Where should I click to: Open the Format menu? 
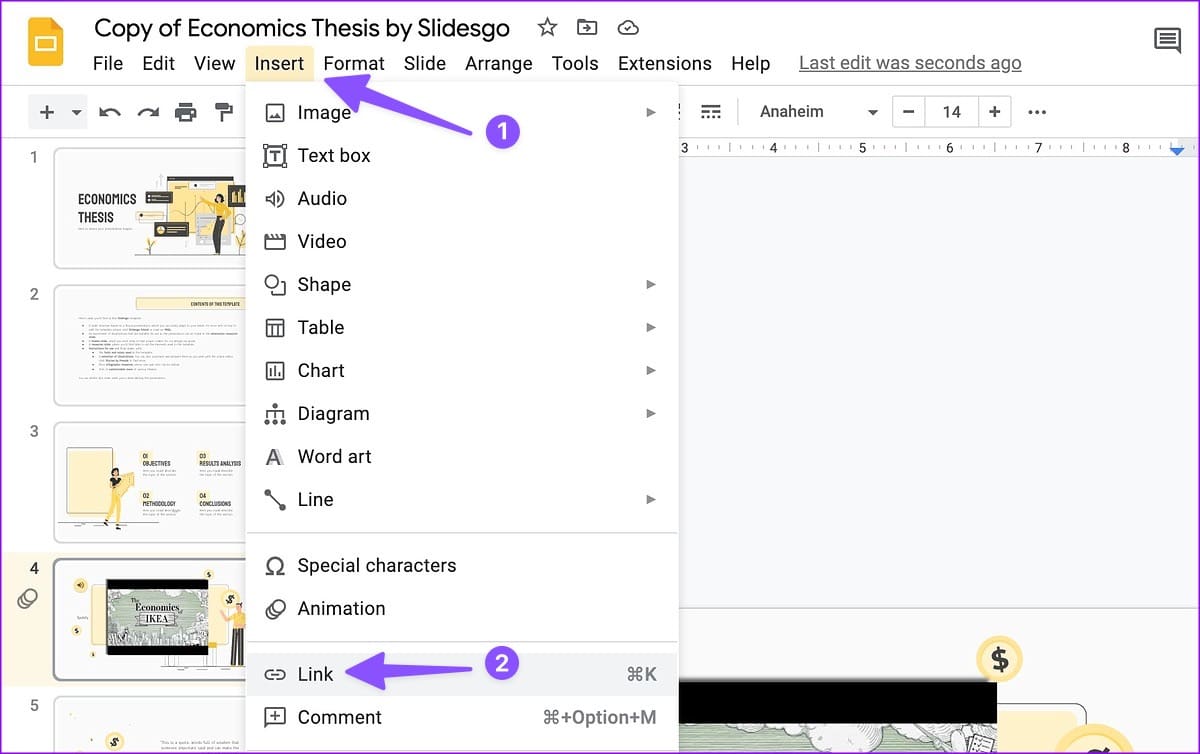click(354, 63)
